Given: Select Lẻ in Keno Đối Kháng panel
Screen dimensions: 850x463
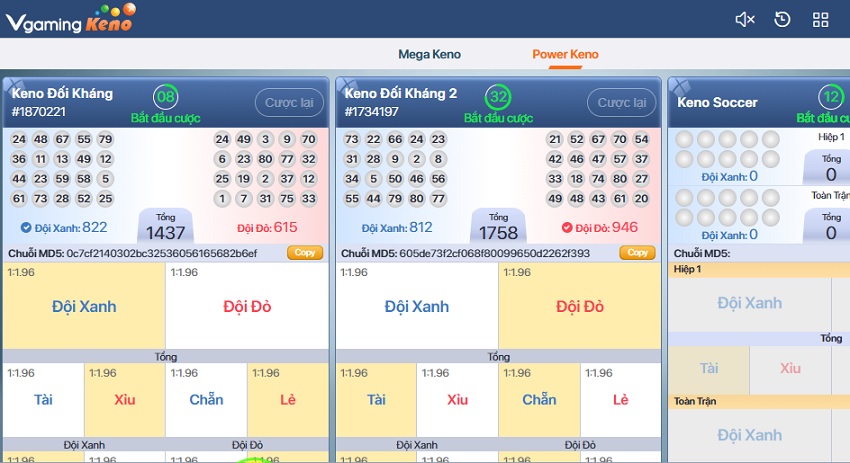Looking at the screenshot, I should [288, 400].
